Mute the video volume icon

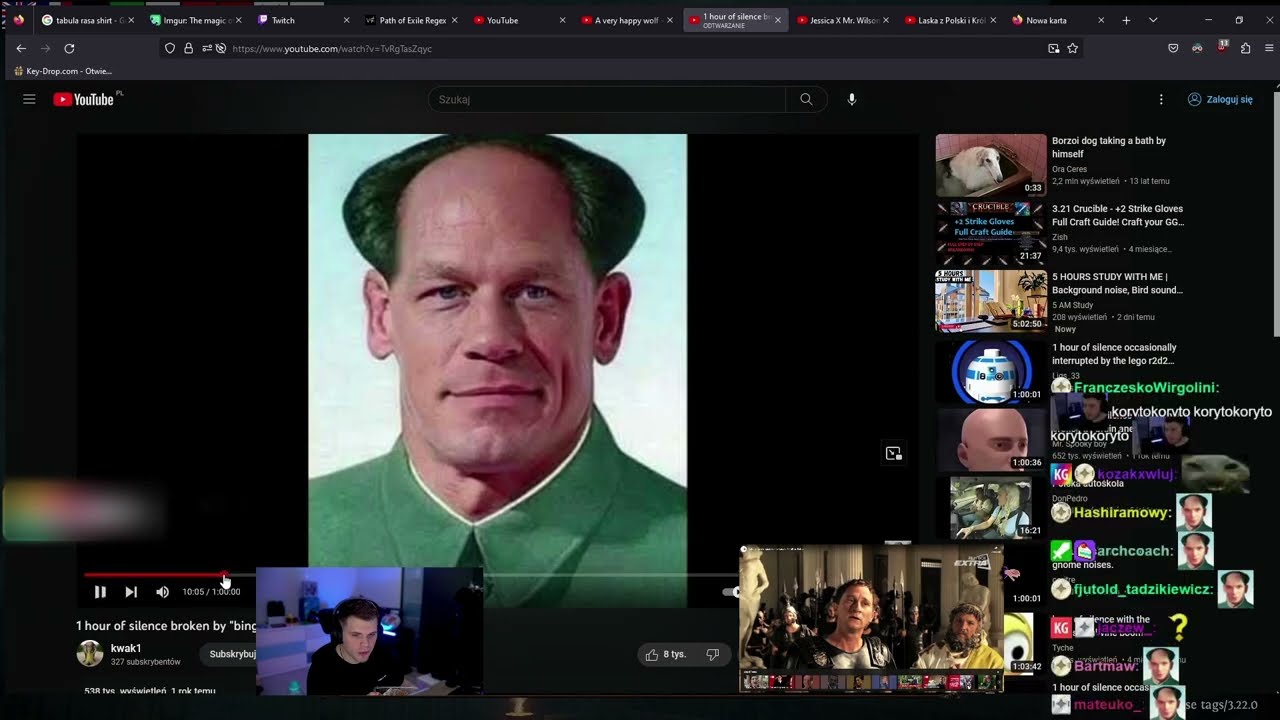click(162, 592)
